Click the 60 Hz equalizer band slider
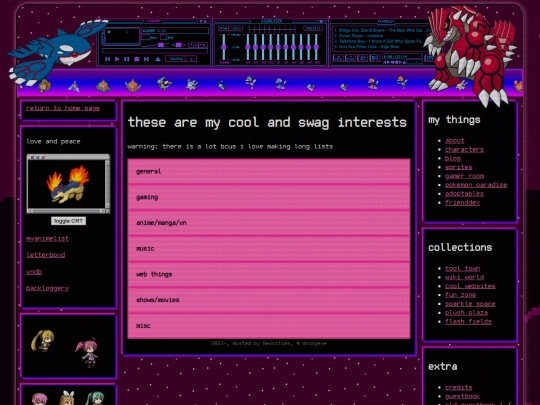 248,47
